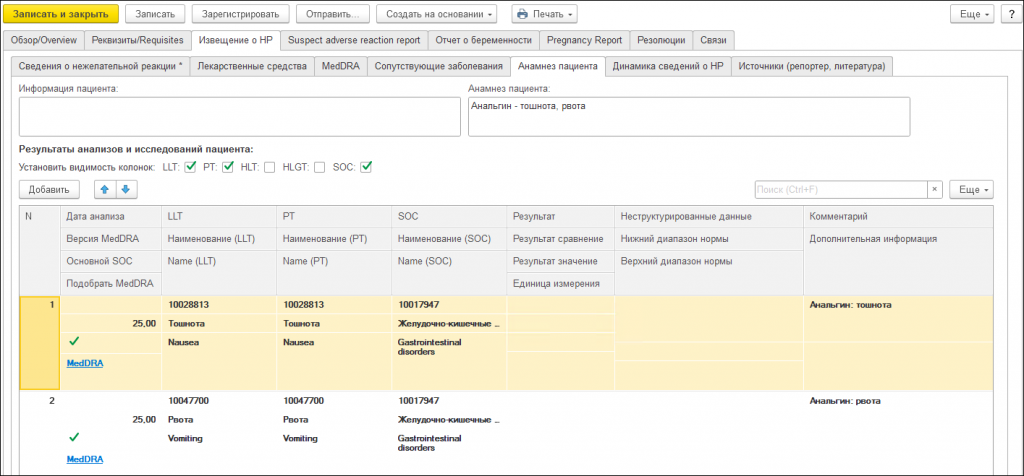Open the Еще dropdown beside search field

970,189
